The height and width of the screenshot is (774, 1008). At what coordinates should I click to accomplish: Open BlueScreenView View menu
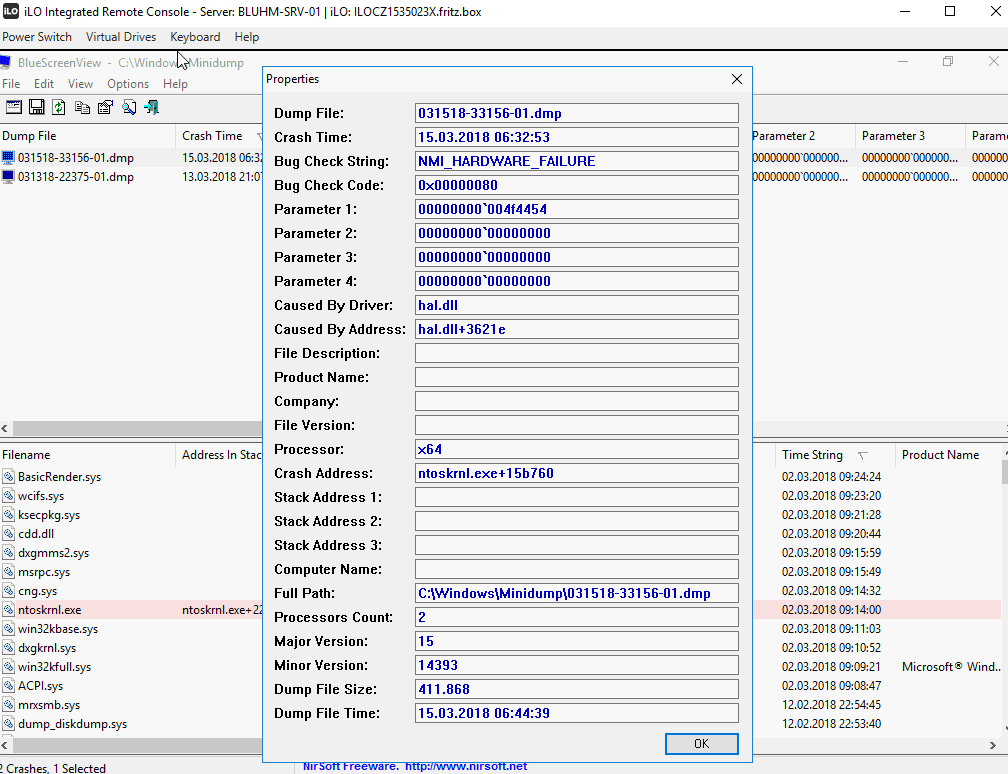tap(80, 84)
